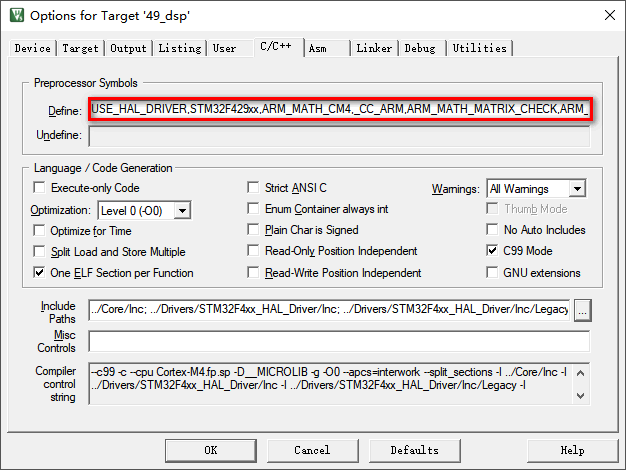
Task: Go to the Target tab
Action: click(81, 48)
